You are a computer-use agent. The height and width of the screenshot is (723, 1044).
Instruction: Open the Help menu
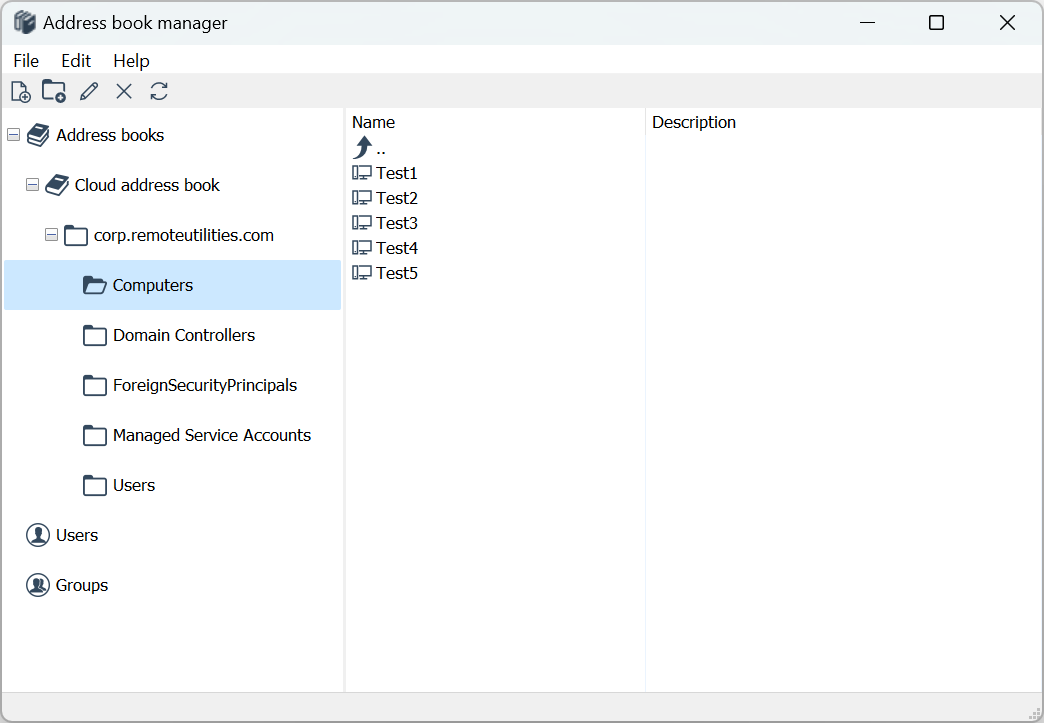click(x=131, y=61)
